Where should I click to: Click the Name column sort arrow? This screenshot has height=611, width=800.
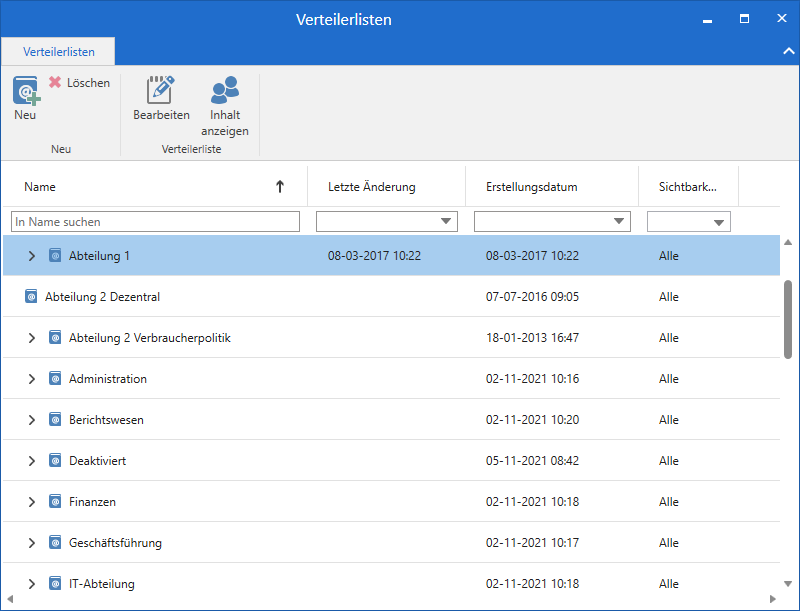coord(280,187)
